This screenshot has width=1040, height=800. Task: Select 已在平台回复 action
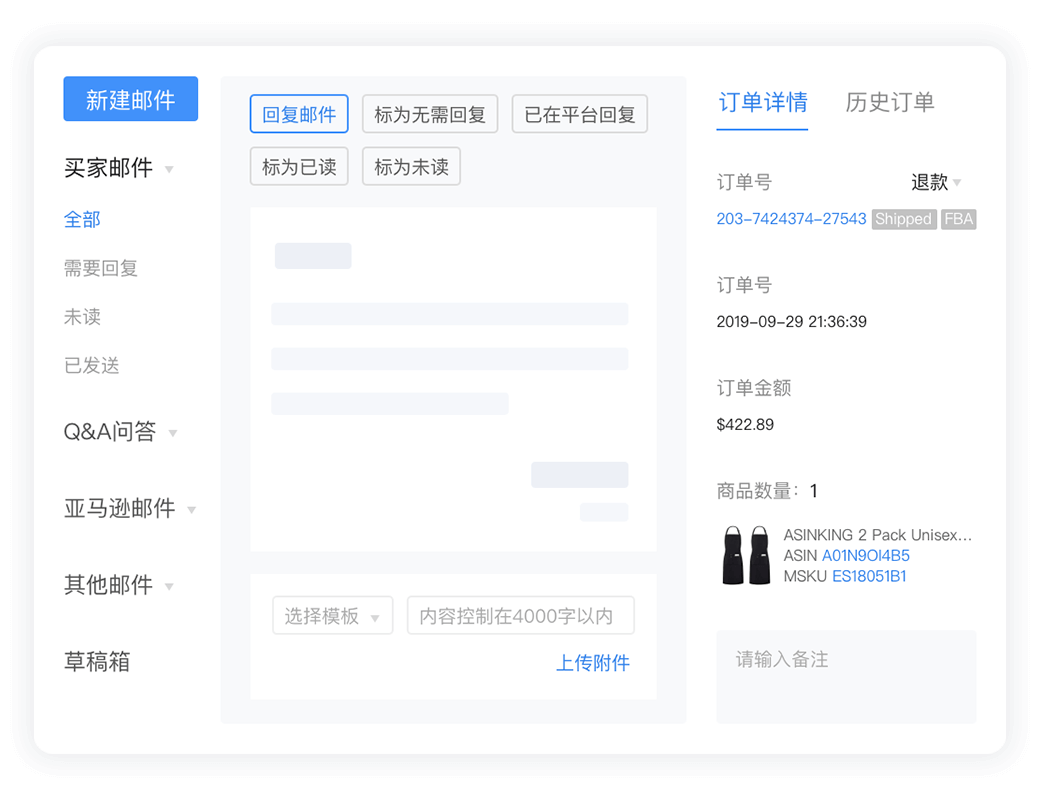[579, 114]
